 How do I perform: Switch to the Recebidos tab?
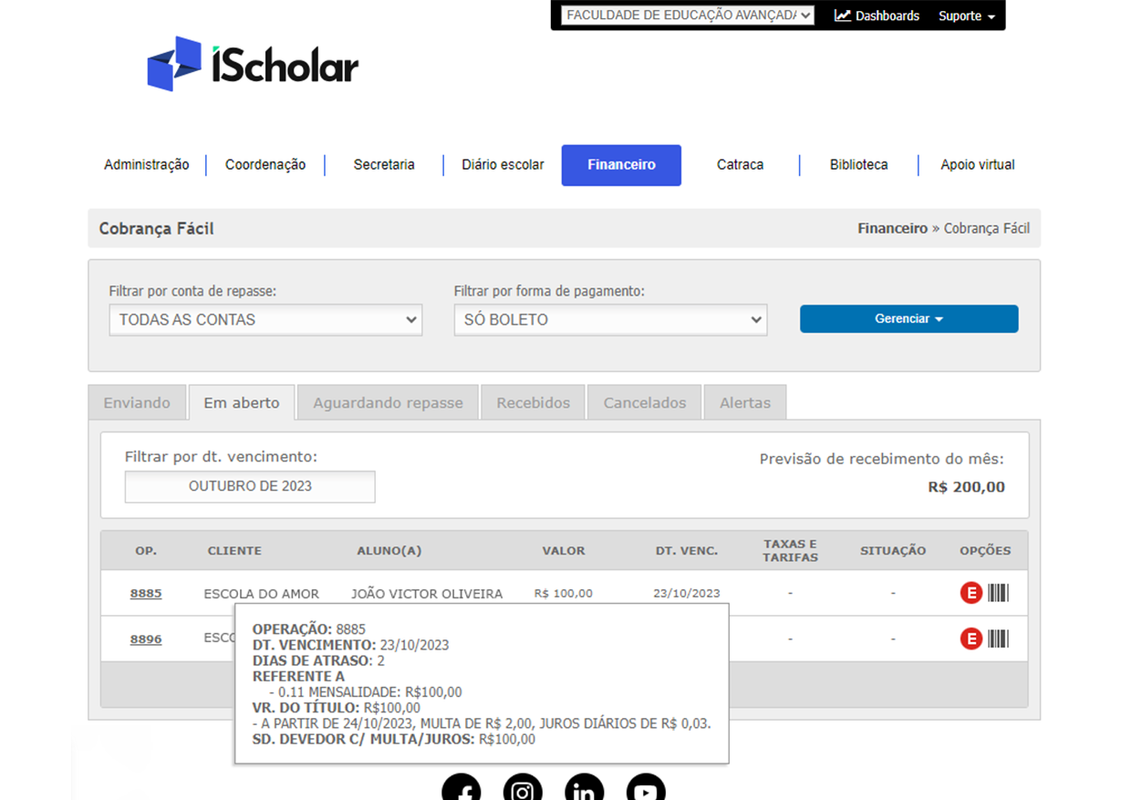533,403
